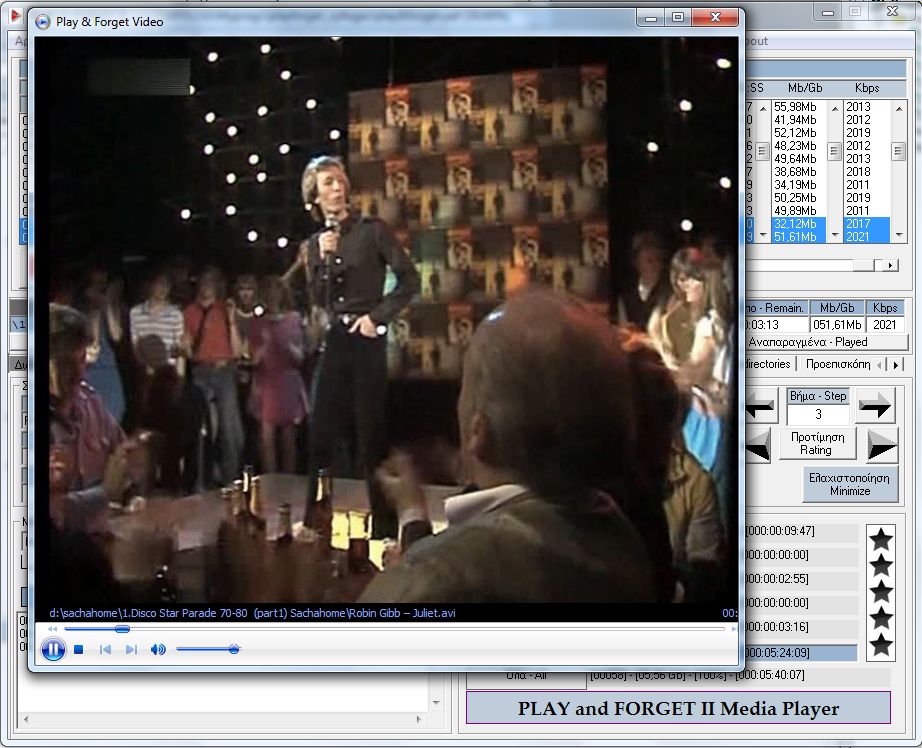Mute the audio via speaker icon
Image resolution: width=922 pixels, height=748 pixels.
[158, 649]
